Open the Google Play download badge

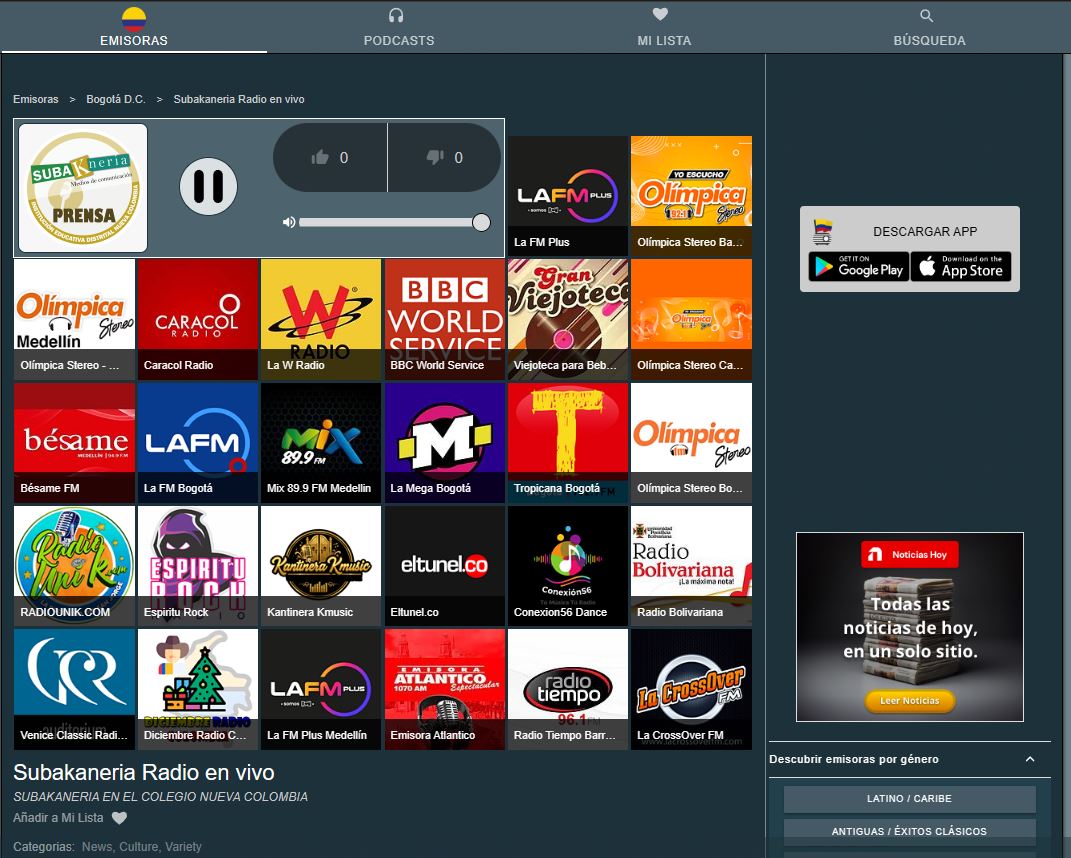[858, 267]
